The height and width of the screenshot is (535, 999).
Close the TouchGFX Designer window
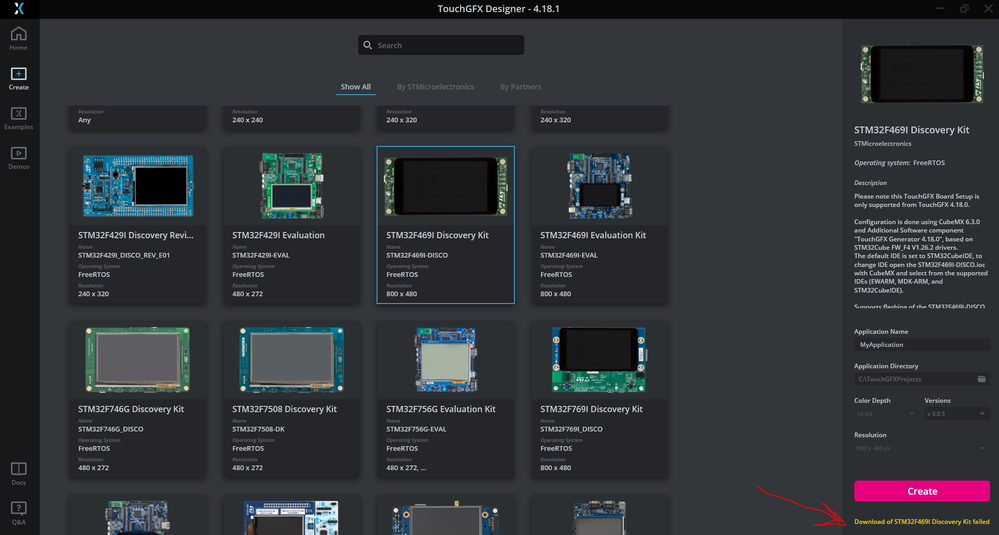point(988,8)
